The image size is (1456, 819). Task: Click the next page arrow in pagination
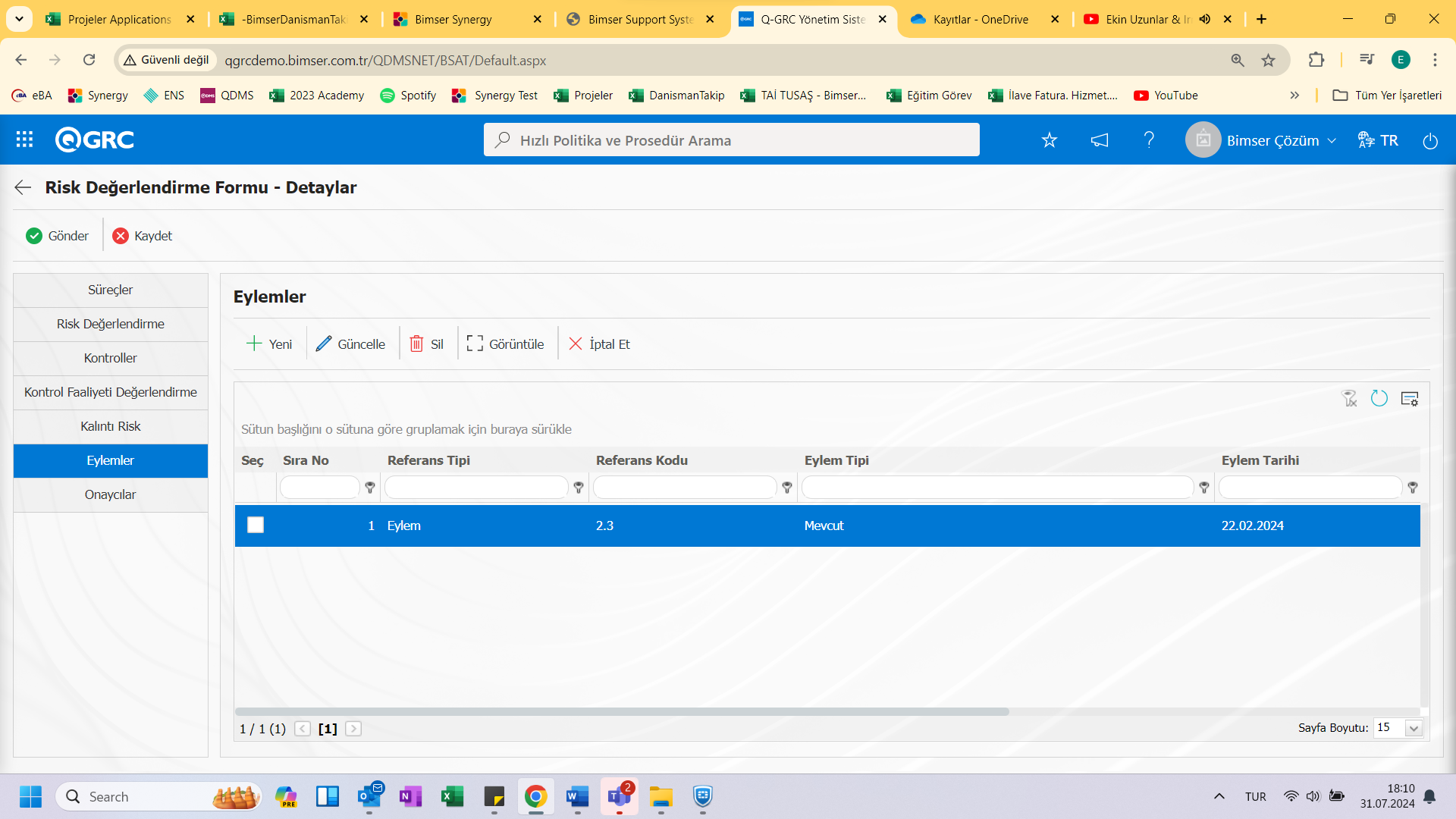[353, 728]
